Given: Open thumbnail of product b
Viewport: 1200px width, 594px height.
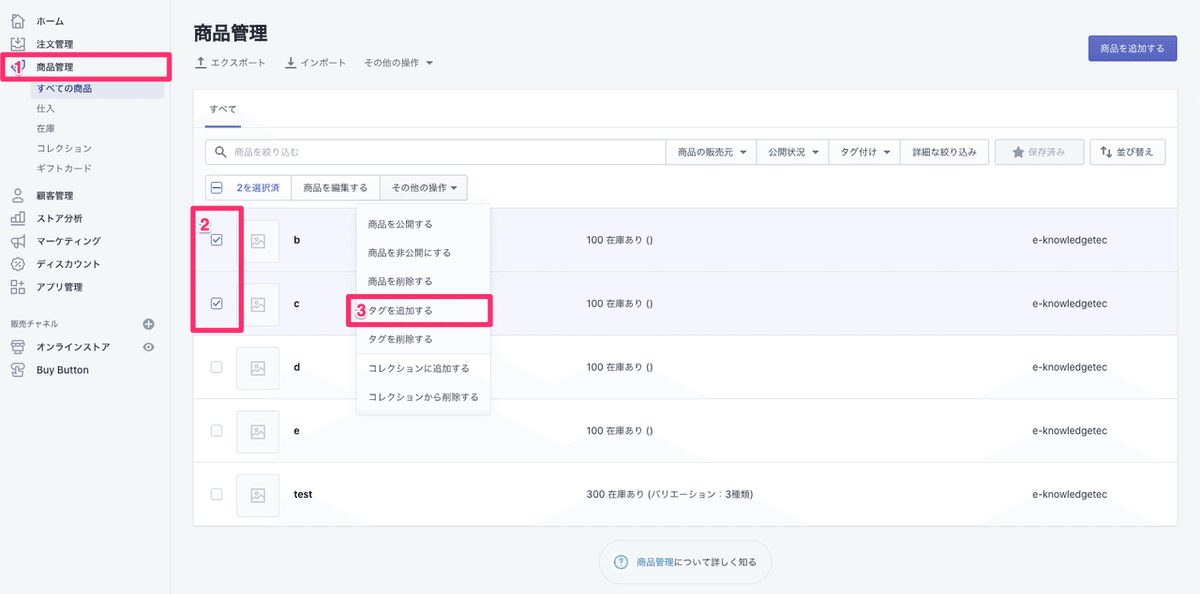Looking at the screenshot, I should click(258, 240).
